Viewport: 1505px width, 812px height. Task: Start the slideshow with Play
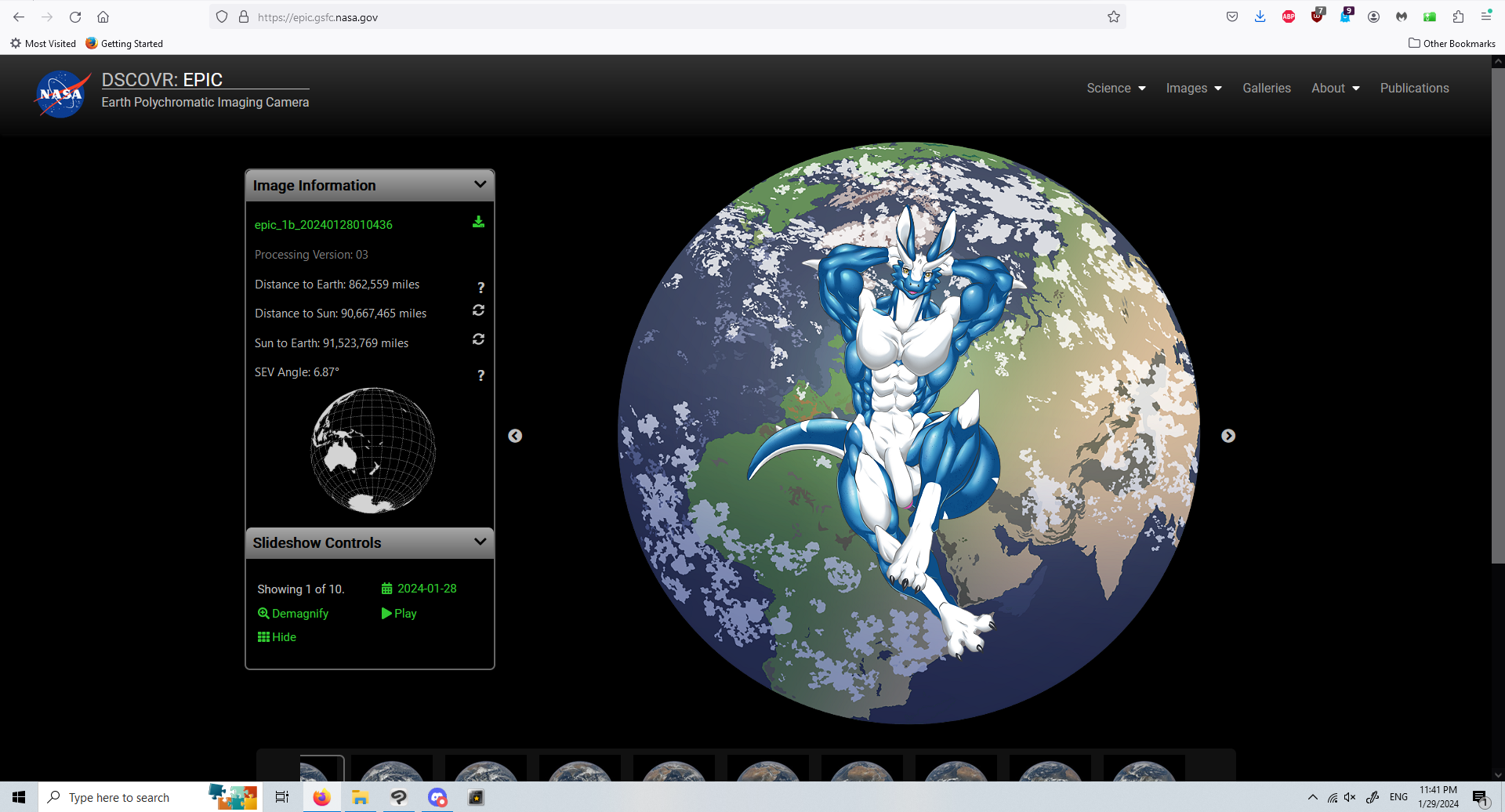(399, 614)
